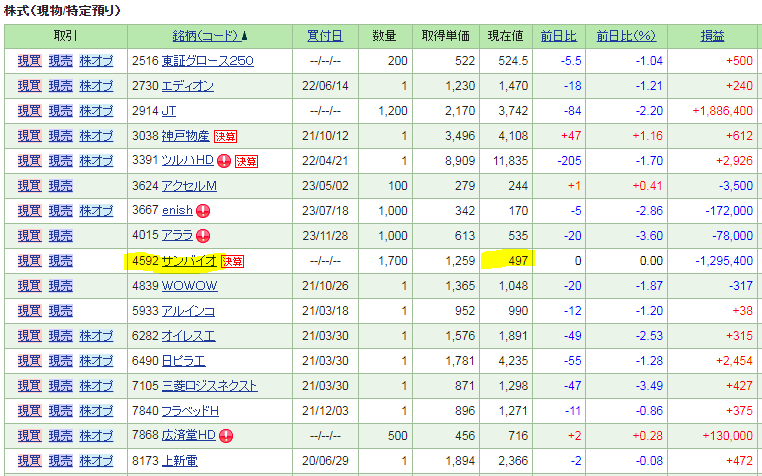Open 神戸物産 stock details
The image size is (762, 476).
click(x=186, y=136)
